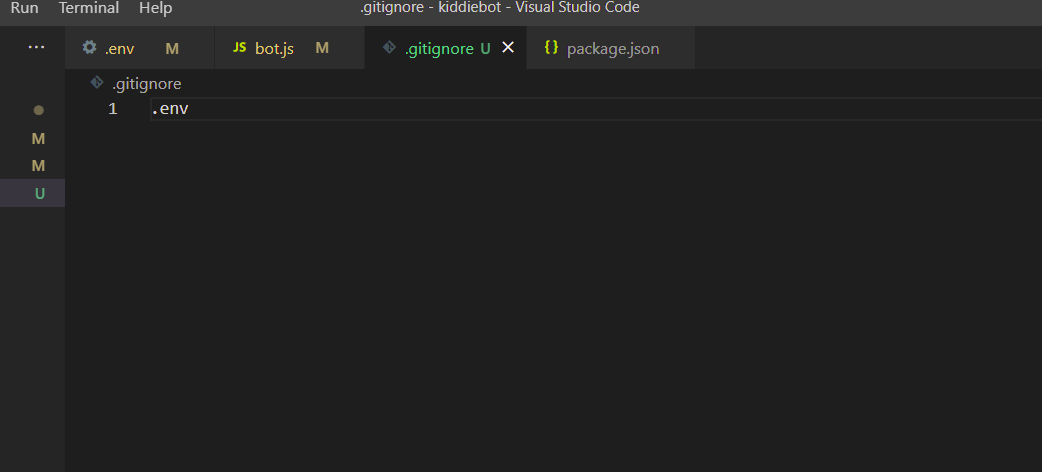This screenshot has height=472, width=1042.
Task: Select the second M-marked sidebar row
Action: pos(33,166)
